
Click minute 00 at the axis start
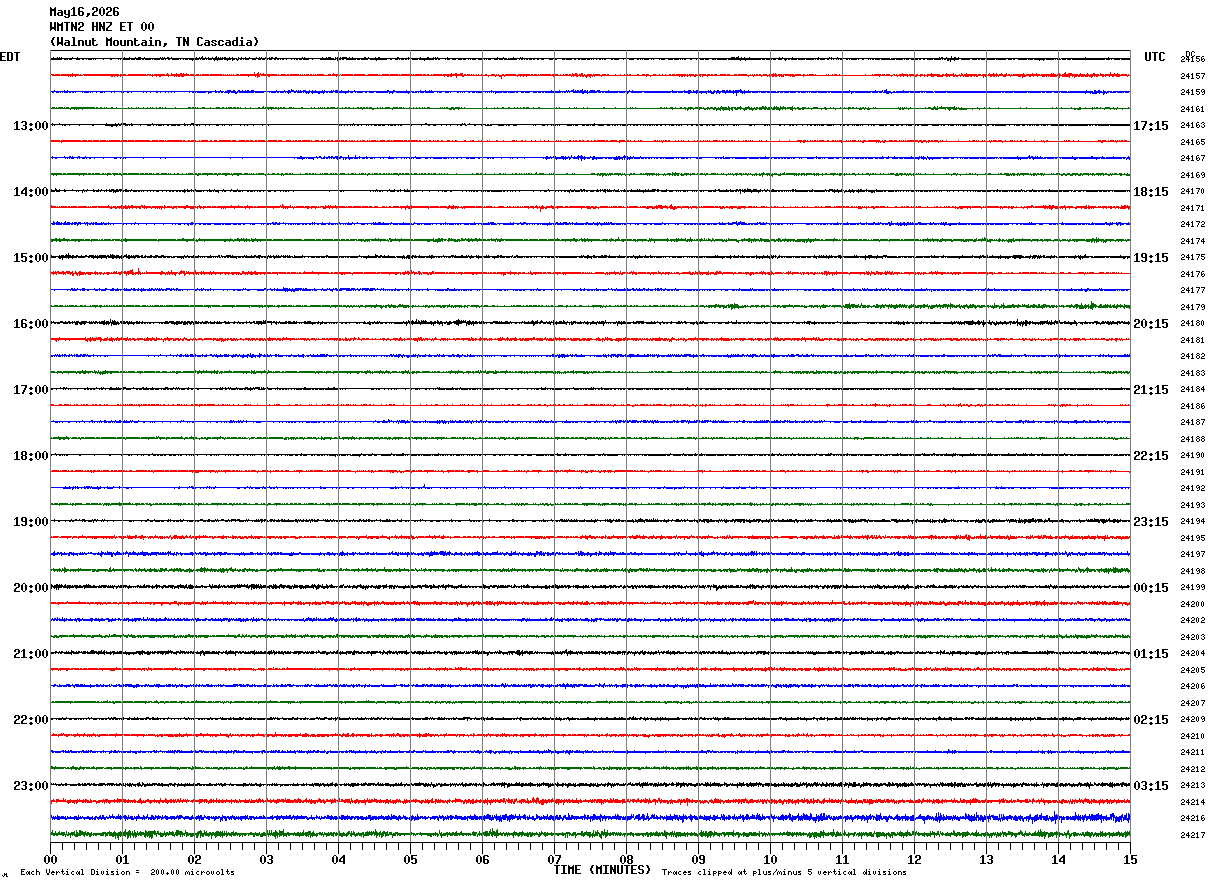click(x=50, y=860)
